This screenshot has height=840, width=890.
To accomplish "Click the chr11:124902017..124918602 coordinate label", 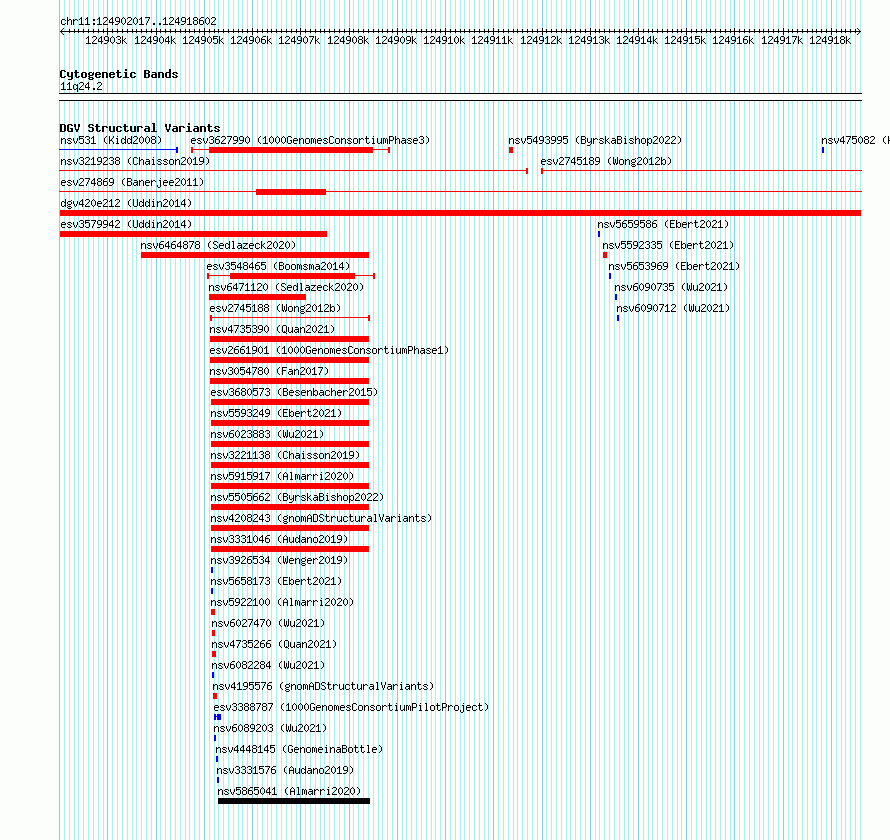I will (138, 21).
